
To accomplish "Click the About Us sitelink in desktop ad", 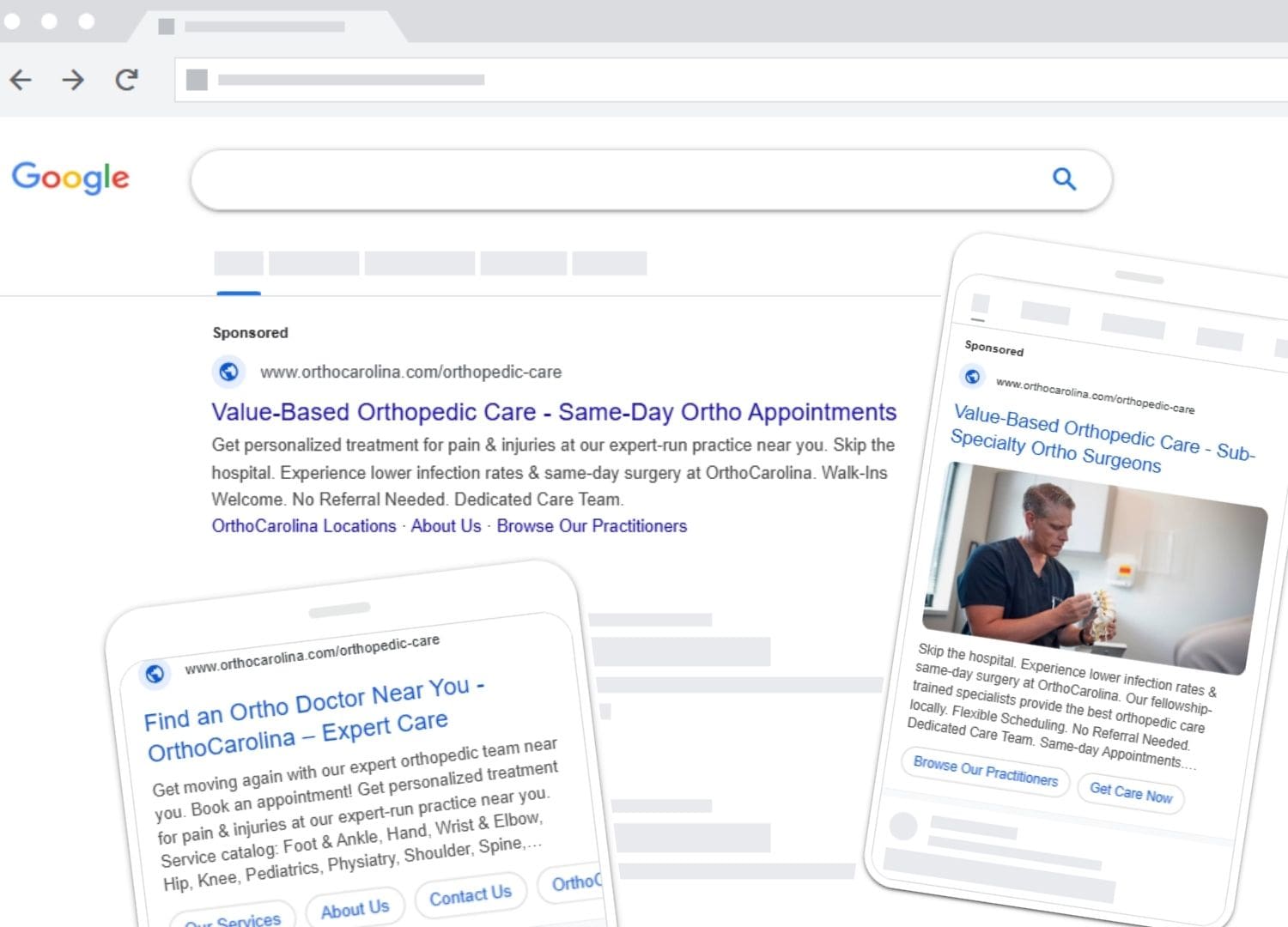I will tap(446, 526).
